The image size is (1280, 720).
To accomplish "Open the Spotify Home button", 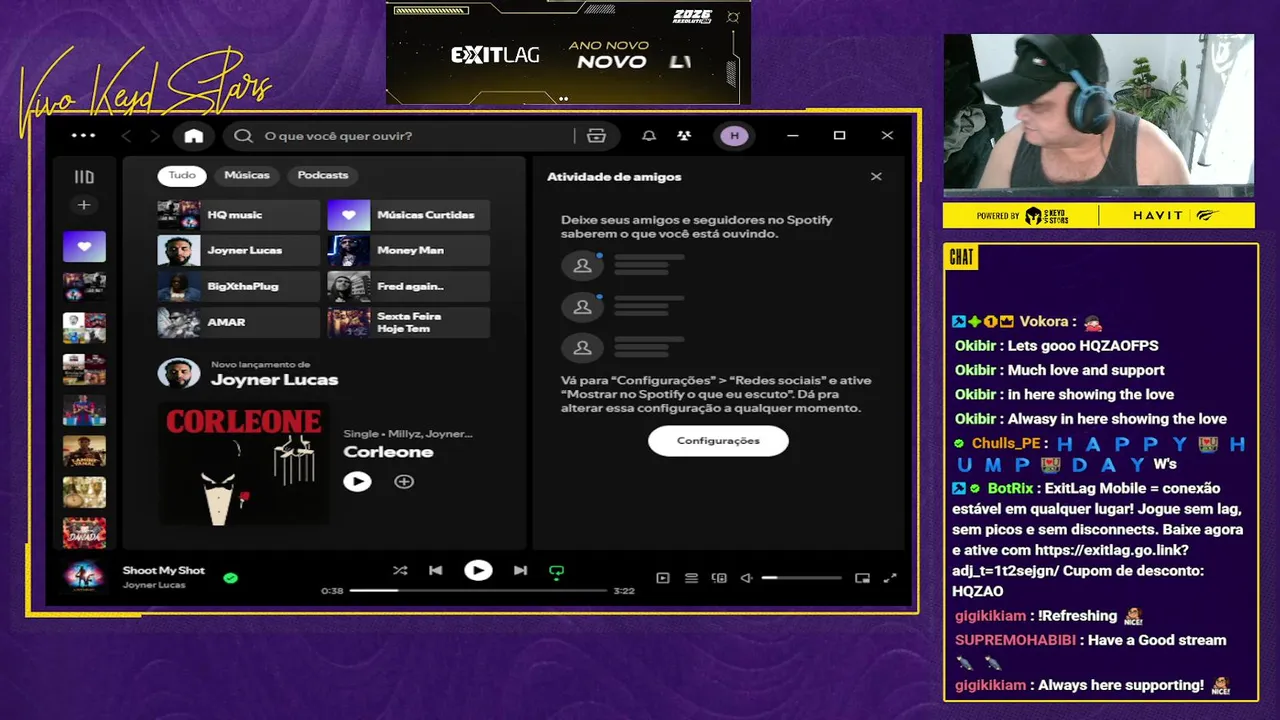I will pos(194,136).
